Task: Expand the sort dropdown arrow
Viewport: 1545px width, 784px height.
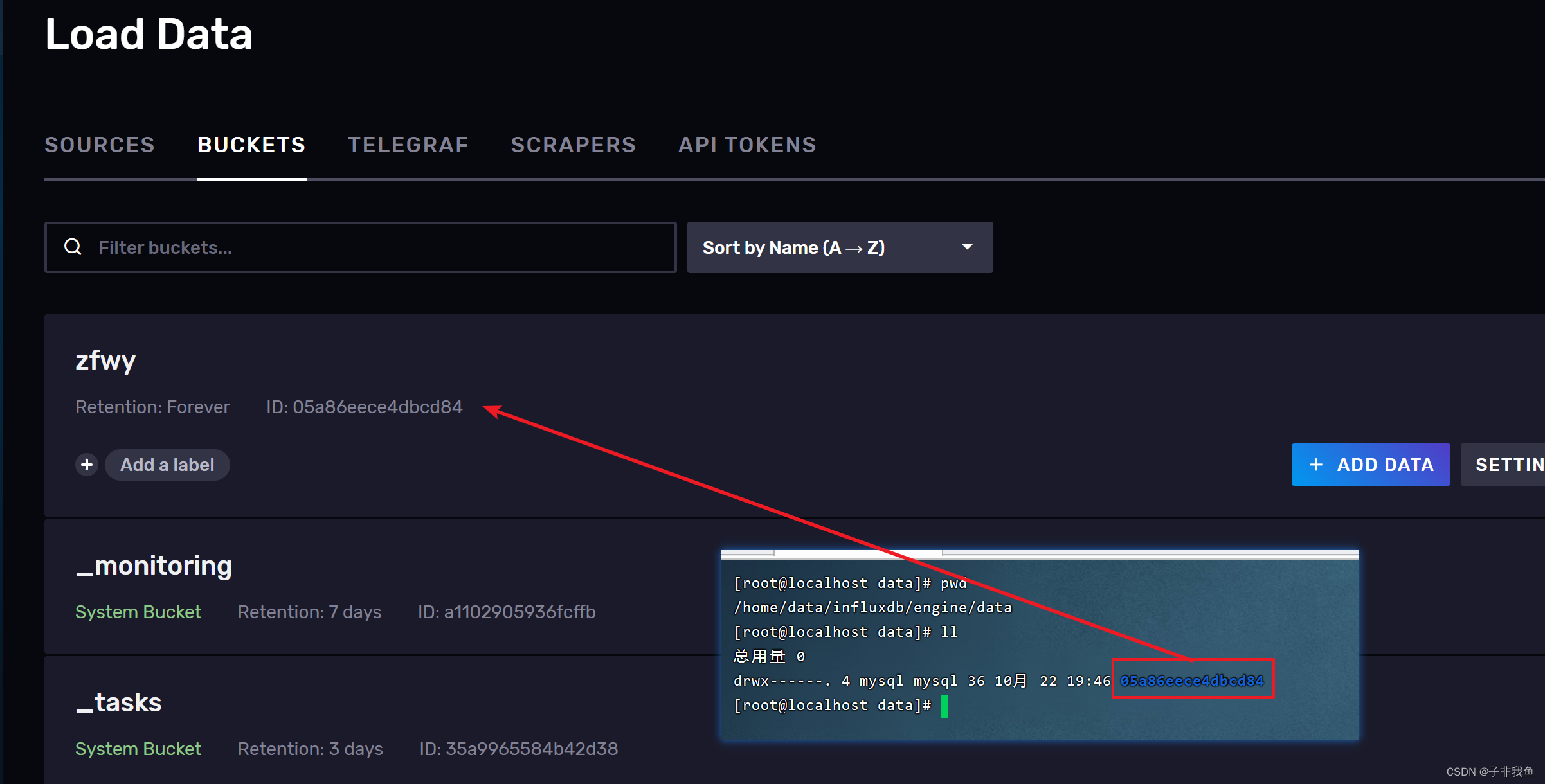Action: coord(967,247)
